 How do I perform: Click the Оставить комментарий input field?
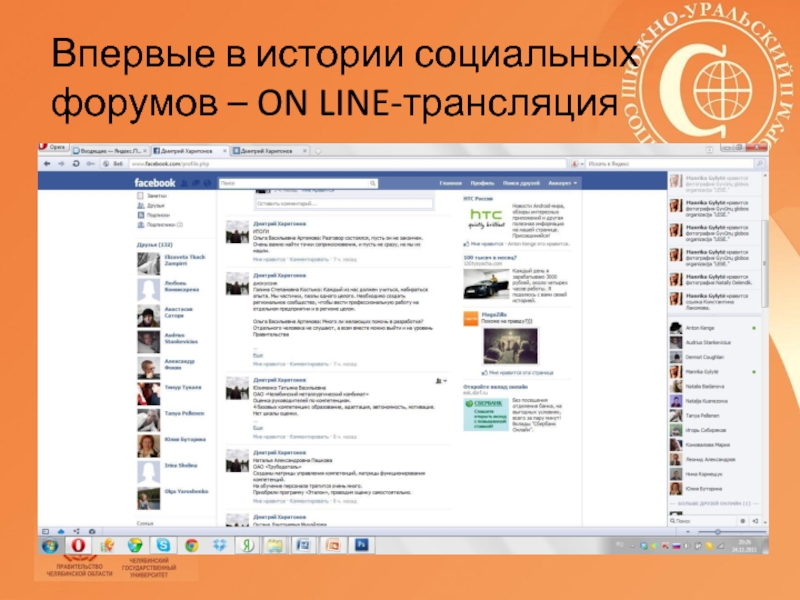pyautogui.click(x=344, y=204)
